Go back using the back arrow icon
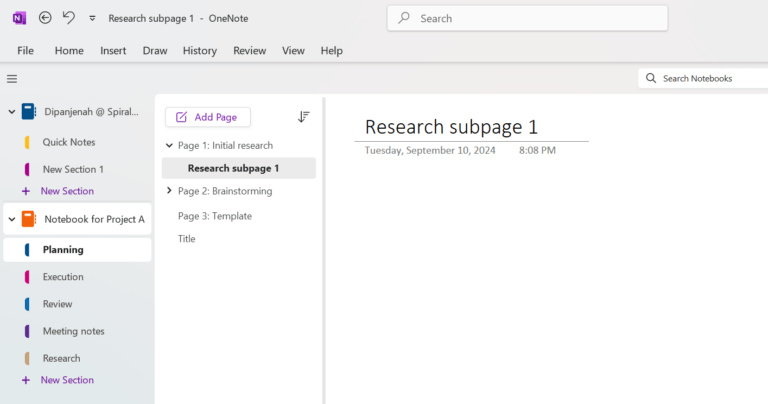The height and width of the screenshot is (404, 768). (45, 18)
